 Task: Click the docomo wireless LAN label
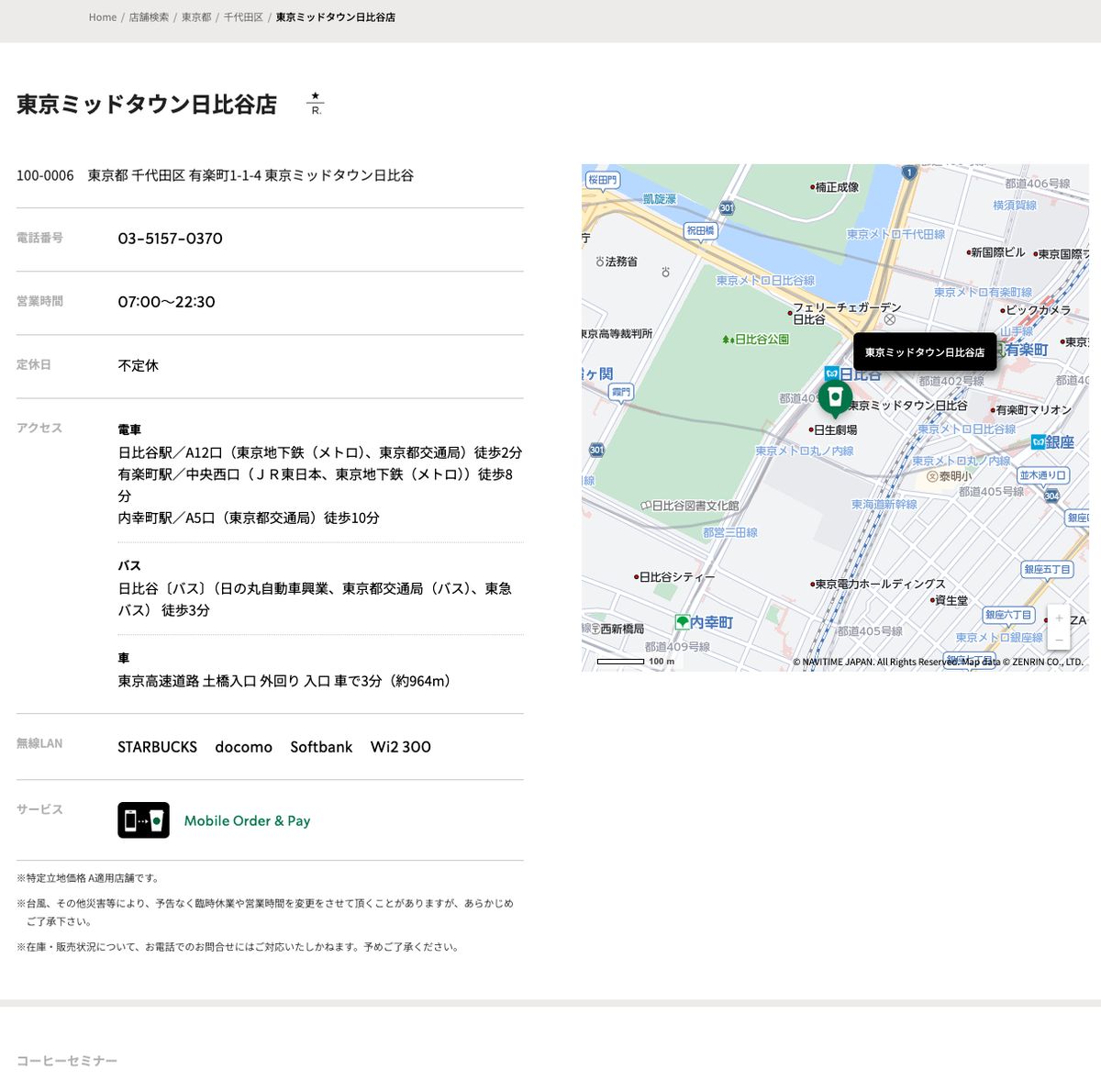[243, 747]
